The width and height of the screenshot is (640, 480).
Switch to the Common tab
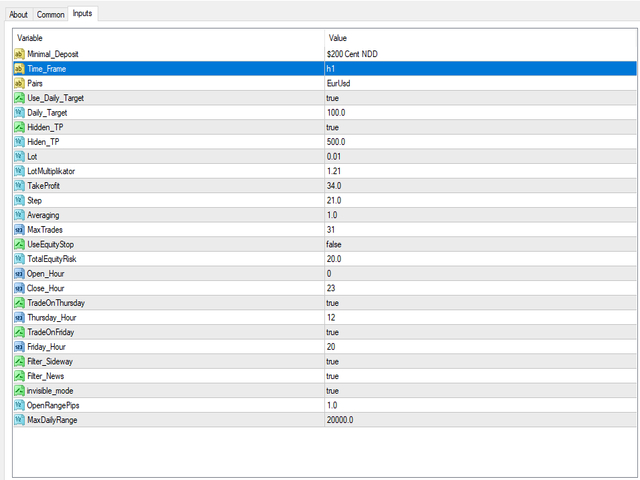[50, 14]
